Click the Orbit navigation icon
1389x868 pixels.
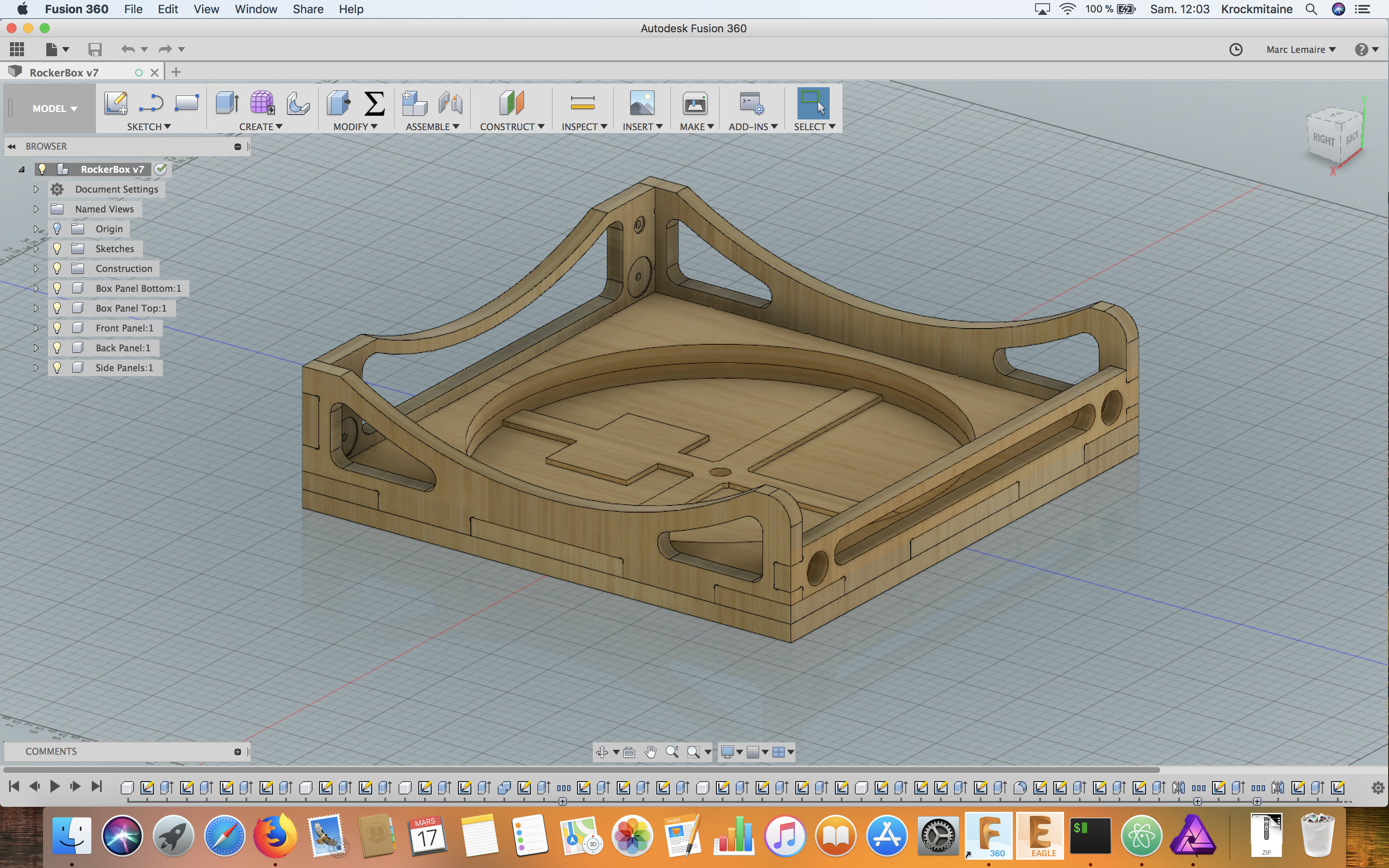601,752
